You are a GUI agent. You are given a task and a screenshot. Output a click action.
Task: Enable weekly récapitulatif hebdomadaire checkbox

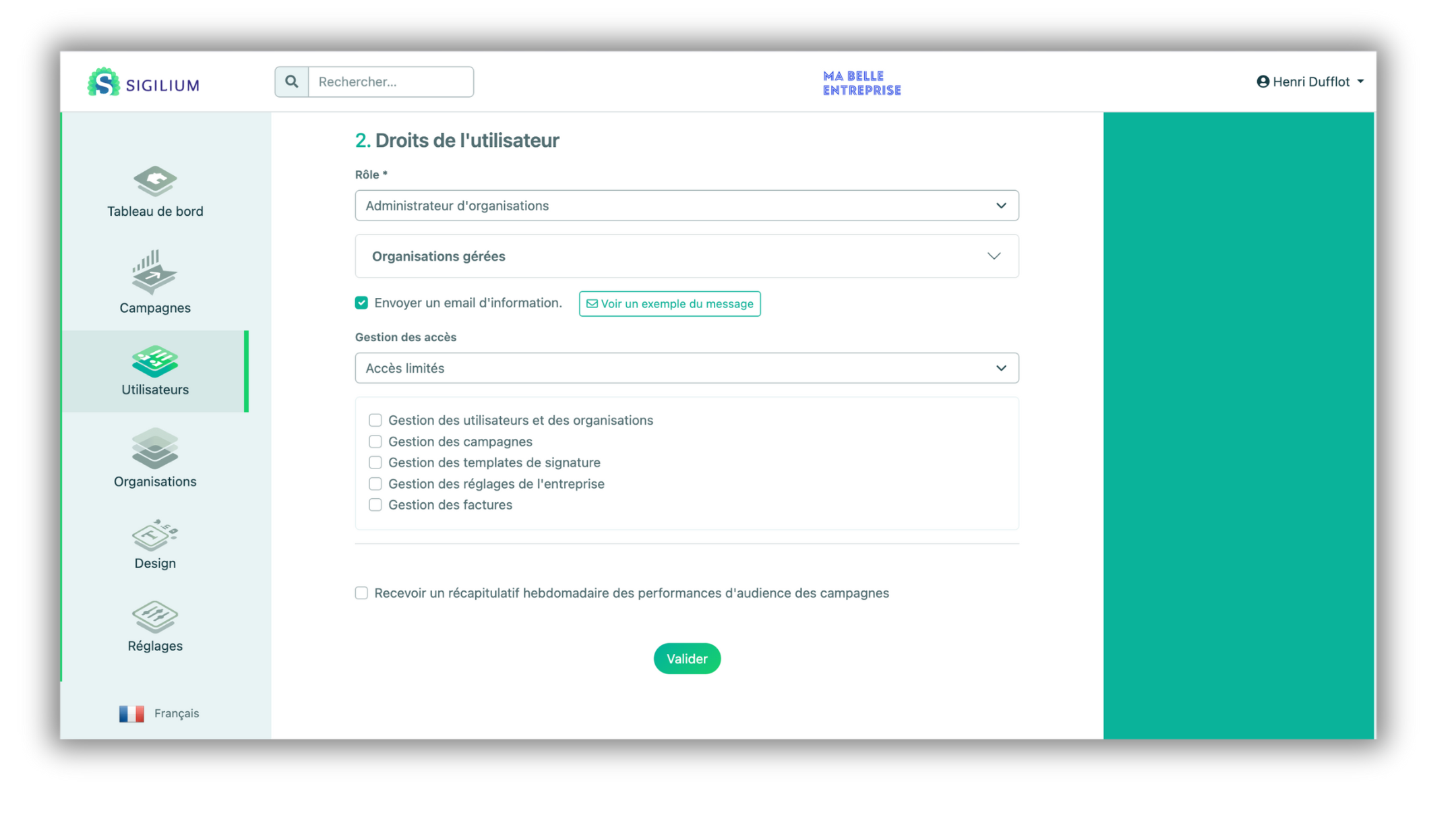[362, 593]
